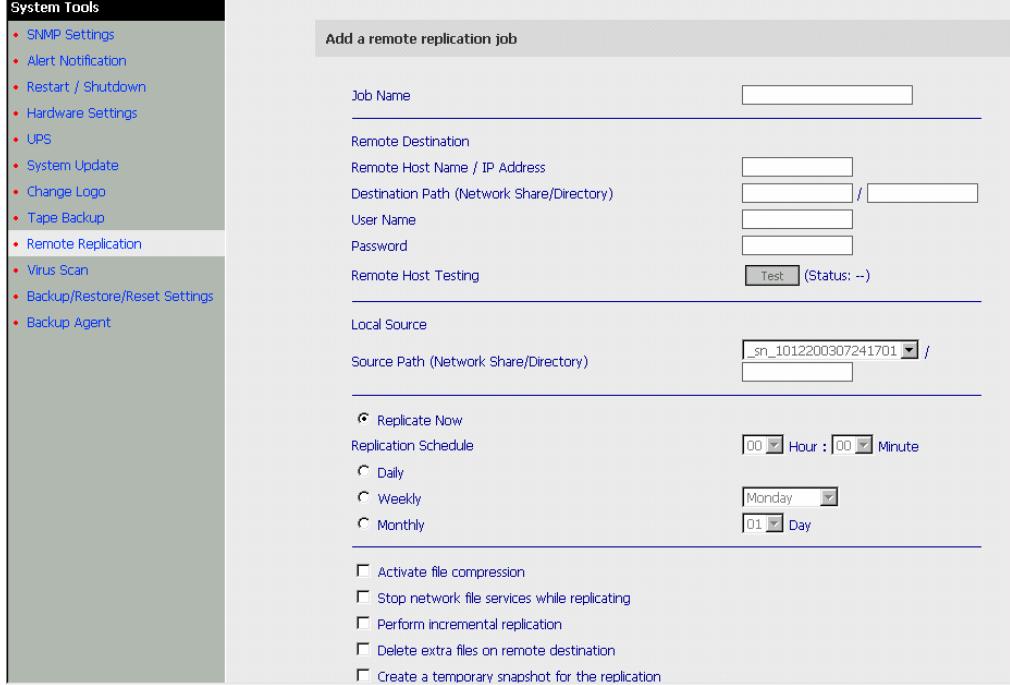Click the Job Name input field
The image size is (1010, 685).
click(826, 95)
